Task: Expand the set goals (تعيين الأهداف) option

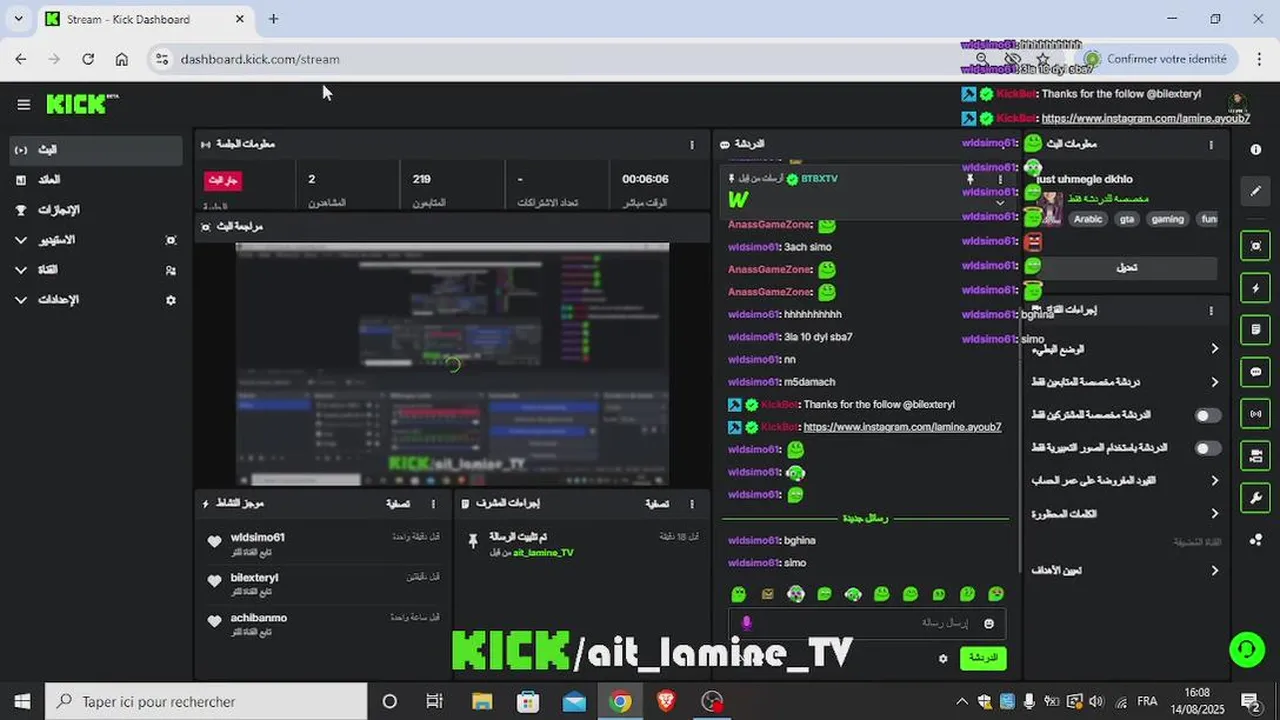Action: tap(1125, 571)
